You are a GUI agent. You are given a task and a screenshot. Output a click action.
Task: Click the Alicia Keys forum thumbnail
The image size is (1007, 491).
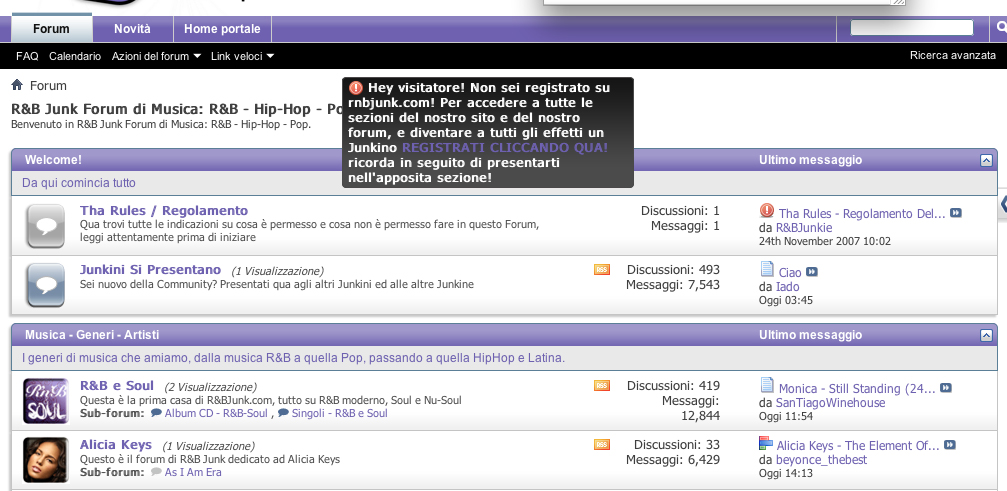[x=45, y=458]
